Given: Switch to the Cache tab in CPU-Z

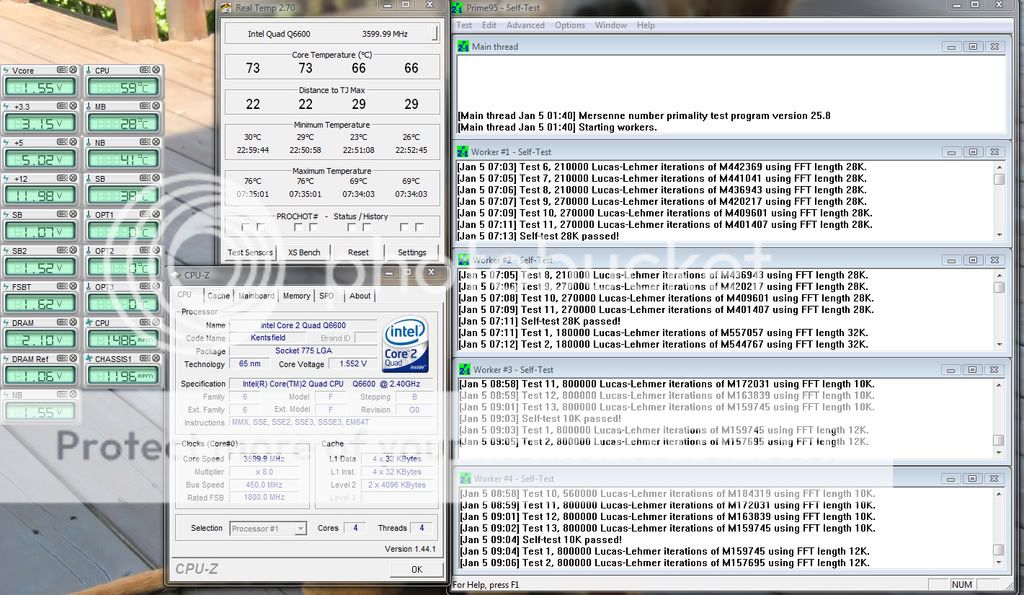Looking at the screenshot, I should point(218,296).
